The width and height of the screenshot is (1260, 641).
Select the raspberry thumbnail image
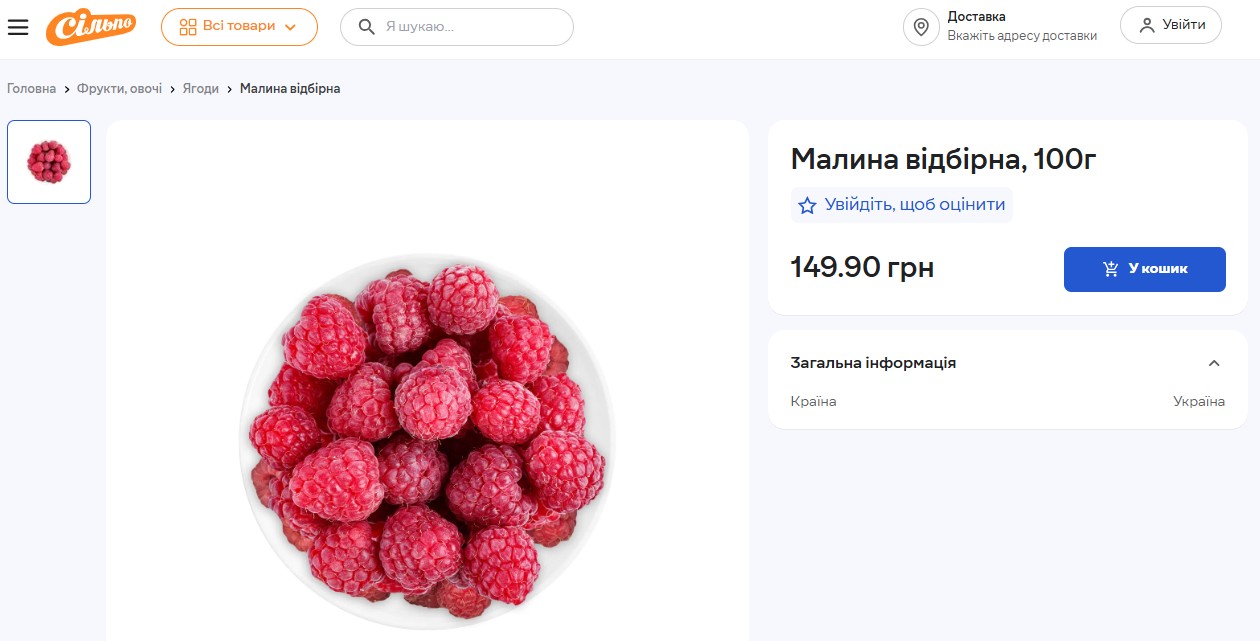tap(49, 162)
